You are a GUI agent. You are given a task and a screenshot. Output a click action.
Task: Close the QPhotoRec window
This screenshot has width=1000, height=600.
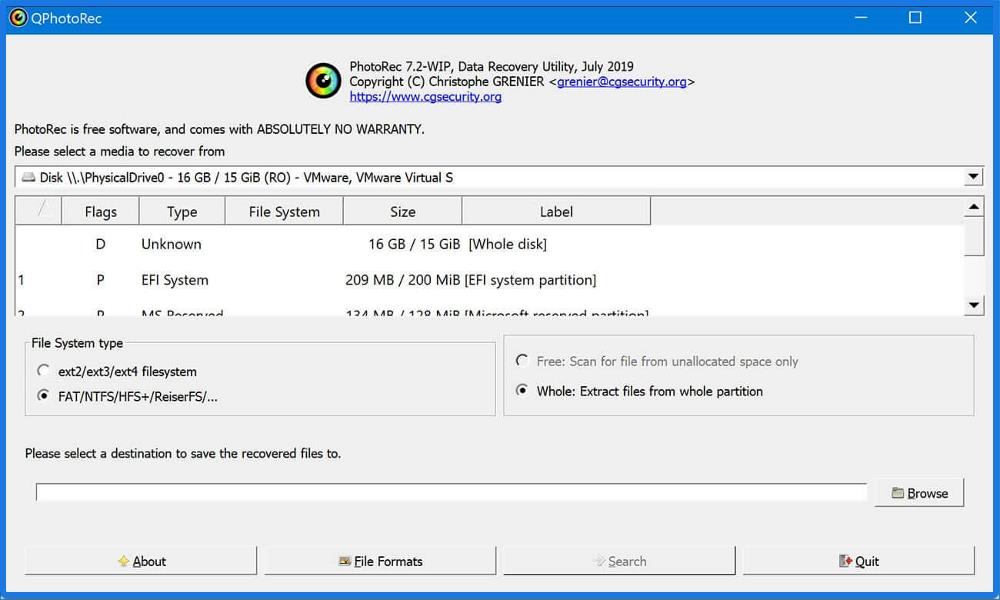pos(970,17)
